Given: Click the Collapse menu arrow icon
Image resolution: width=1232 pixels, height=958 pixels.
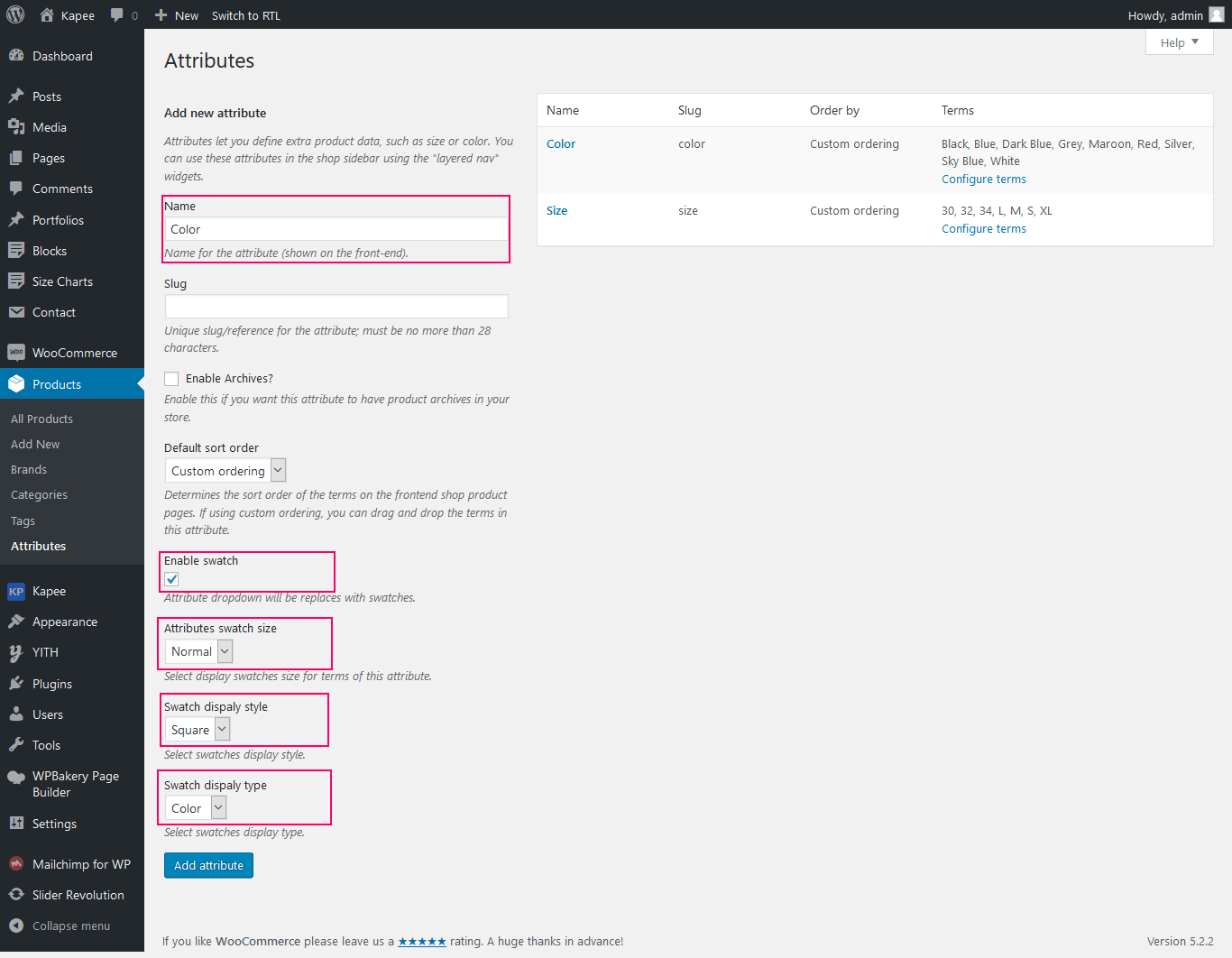Looking at the screenshot, I should tap(16, 926).
